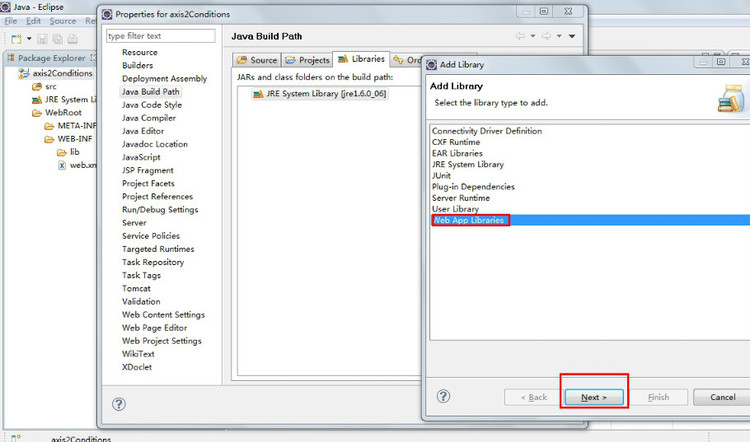Open the New toolbar dropdown arrow
The width and height of the screenshot is (750, 442).
[29, 39]
